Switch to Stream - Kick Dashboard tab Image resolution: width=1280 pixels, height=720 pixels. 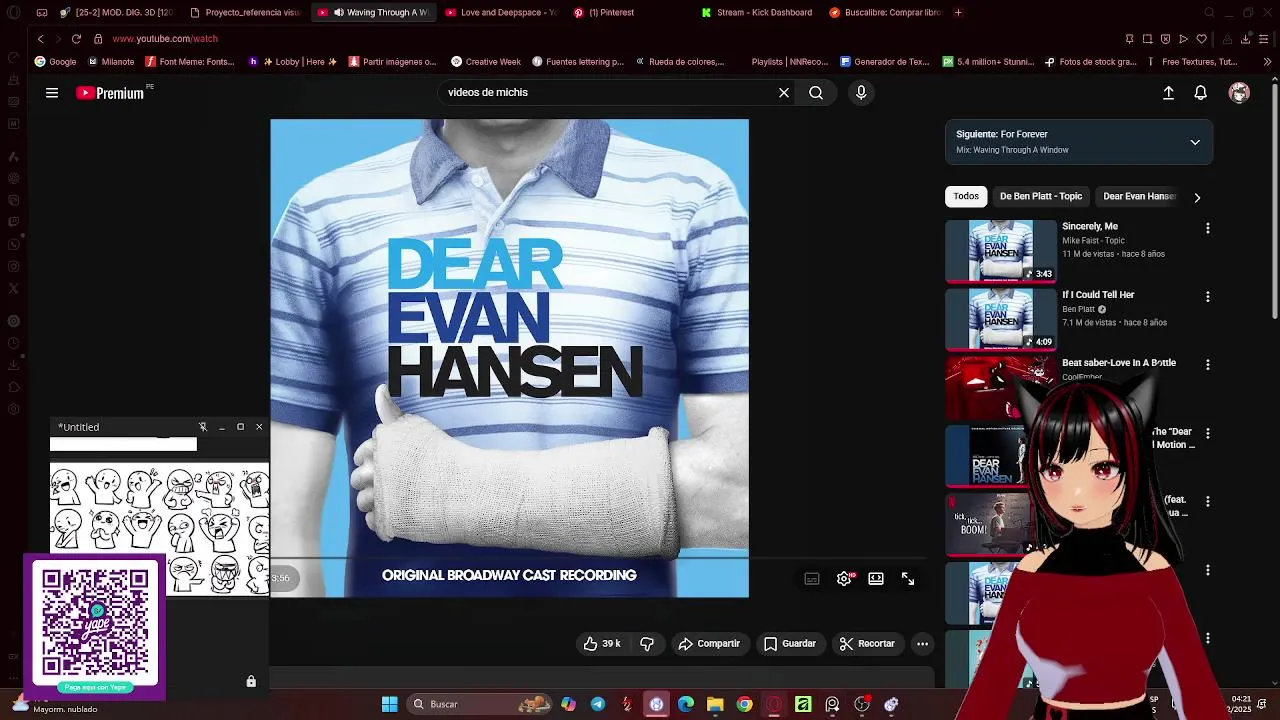(x=757, y=13)
